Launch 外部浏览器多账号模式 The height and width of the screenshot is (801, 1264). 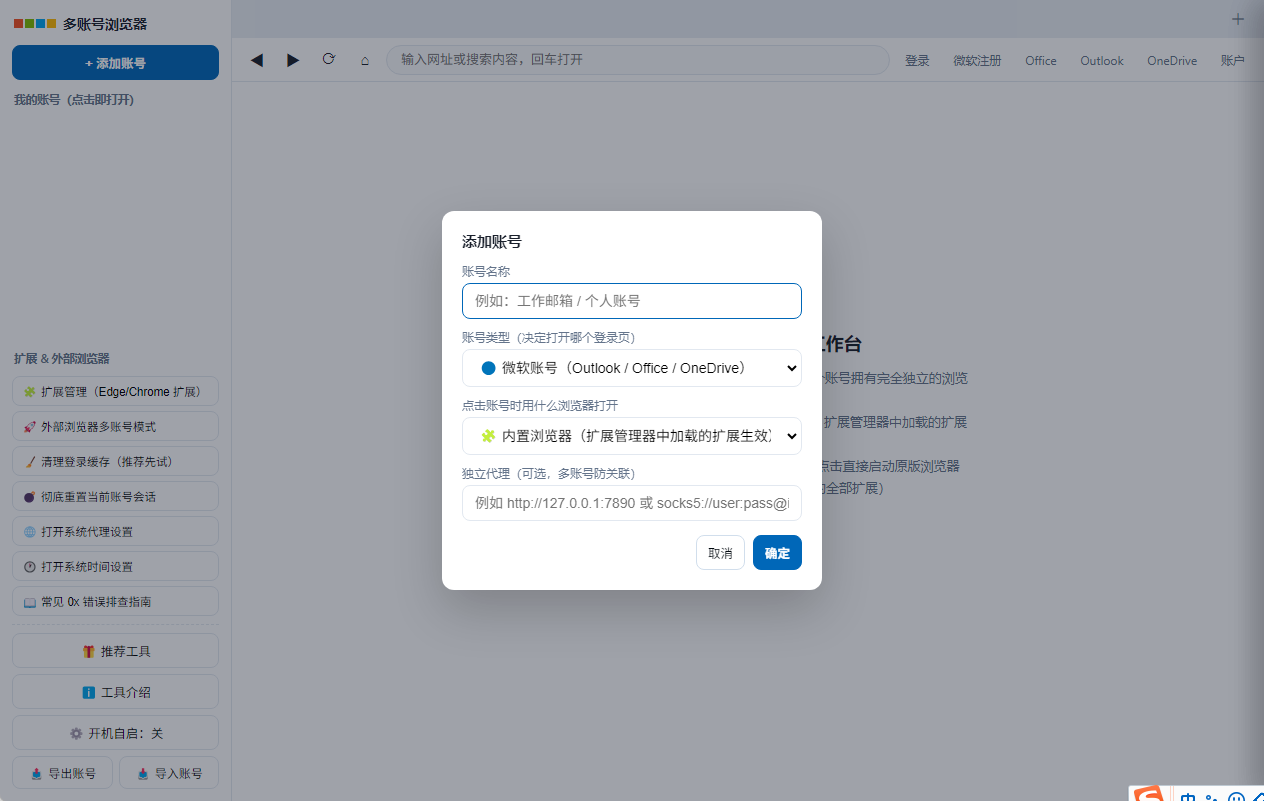115,427
